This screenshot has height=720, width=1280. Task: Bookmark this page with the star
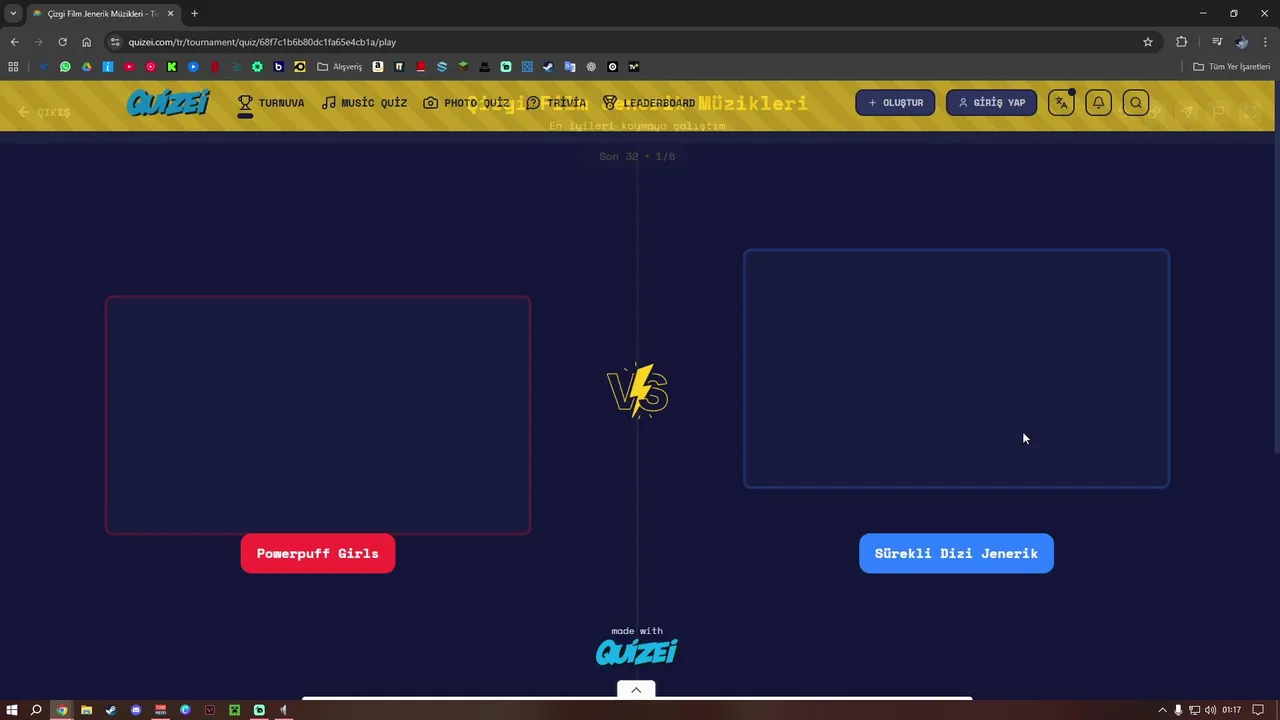(1148, 42)
